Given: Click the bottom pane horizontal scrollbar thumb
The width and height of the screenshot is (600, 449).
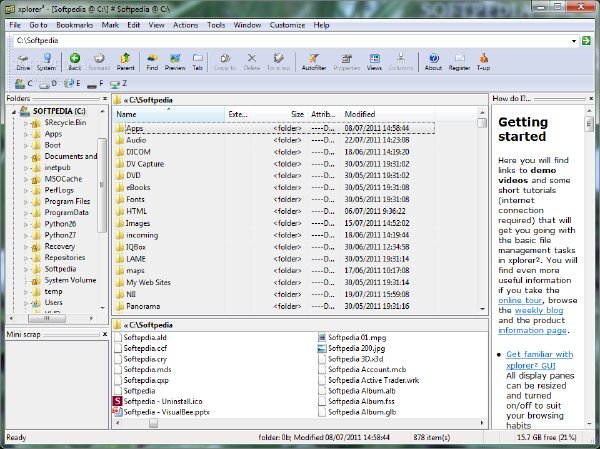Looking at the screenshot, I should pos(153,423).
